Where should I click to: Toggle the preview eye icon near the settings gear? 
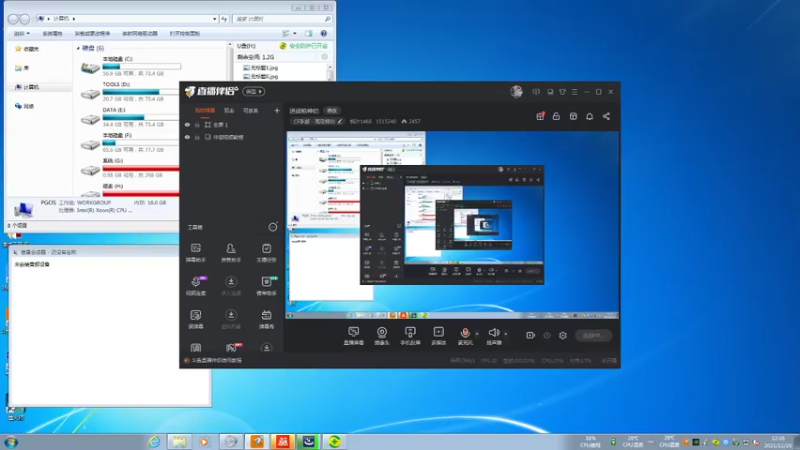point(547,335)
